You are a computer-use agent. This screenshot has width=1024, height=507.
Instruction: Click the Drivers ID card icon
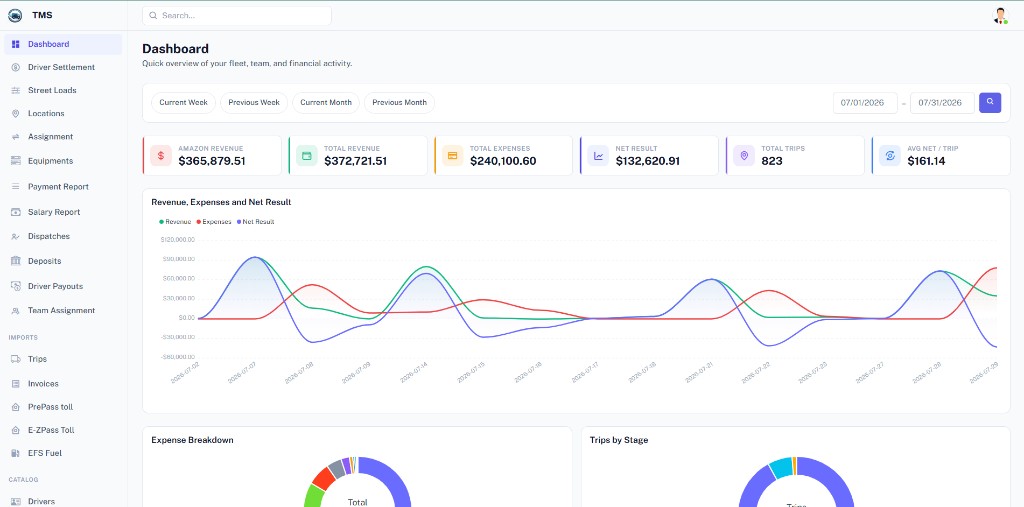click(x=16, y=501)
